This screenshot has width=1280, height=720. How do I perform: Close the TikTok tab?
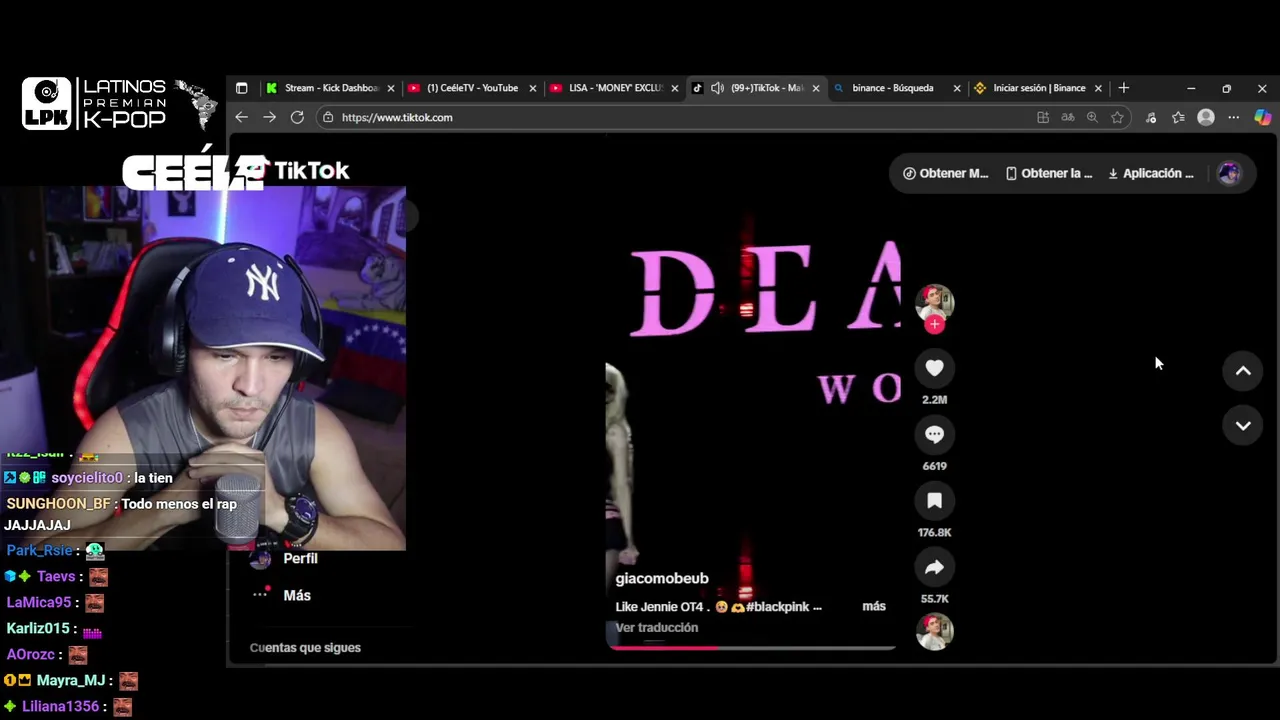pos(816,88)
